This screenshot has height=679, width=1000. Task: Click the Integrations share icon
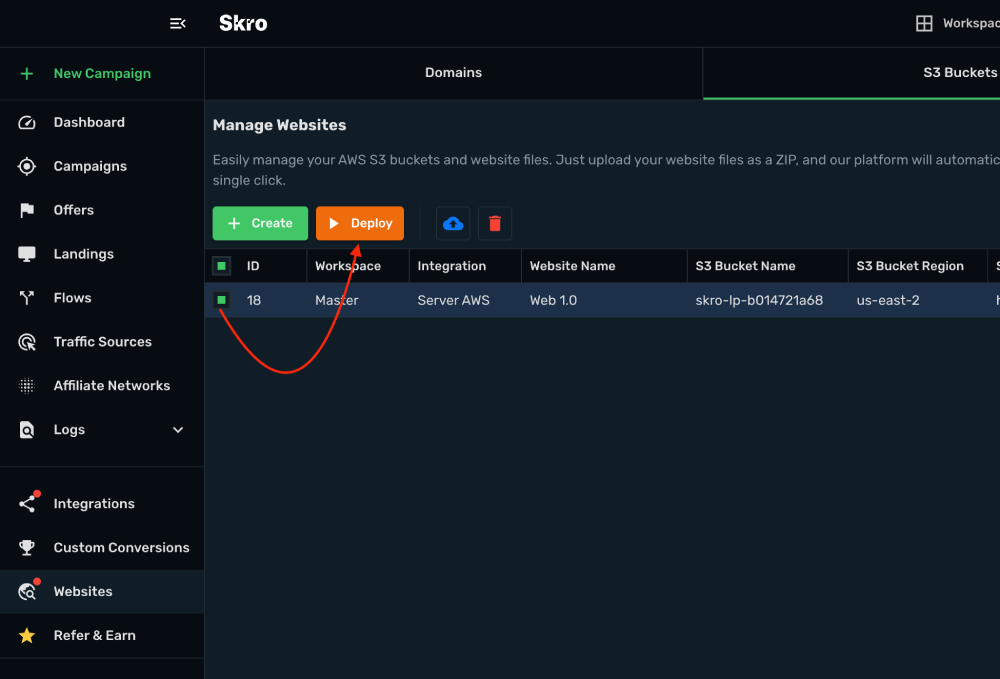pos(27,504)
